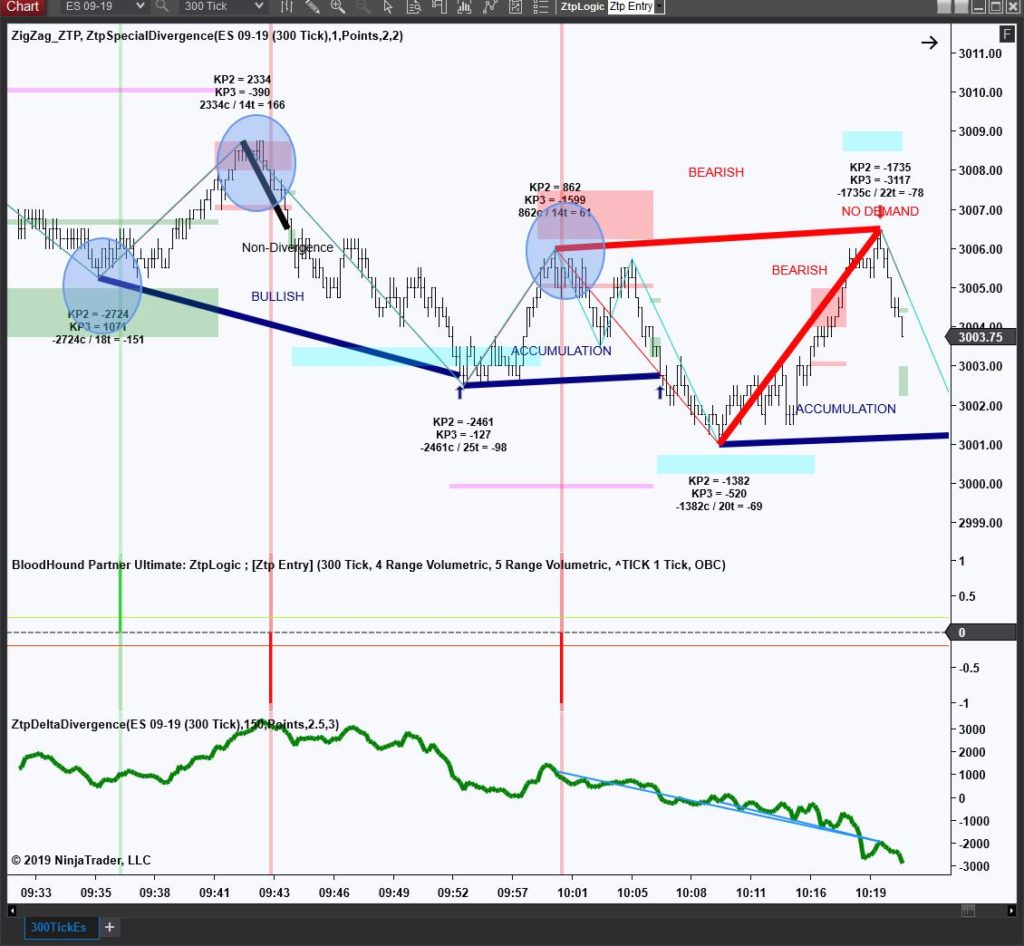Open the 300 Tick interval dropdown
The height and width of the screenshot is (946, 1024).
click(220, 7)
